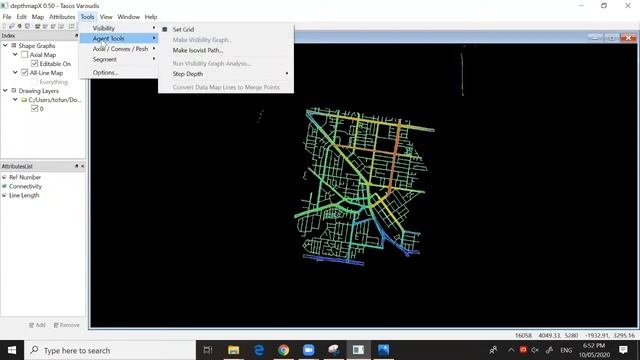Click the muted volume tray icon

point(535,350)
